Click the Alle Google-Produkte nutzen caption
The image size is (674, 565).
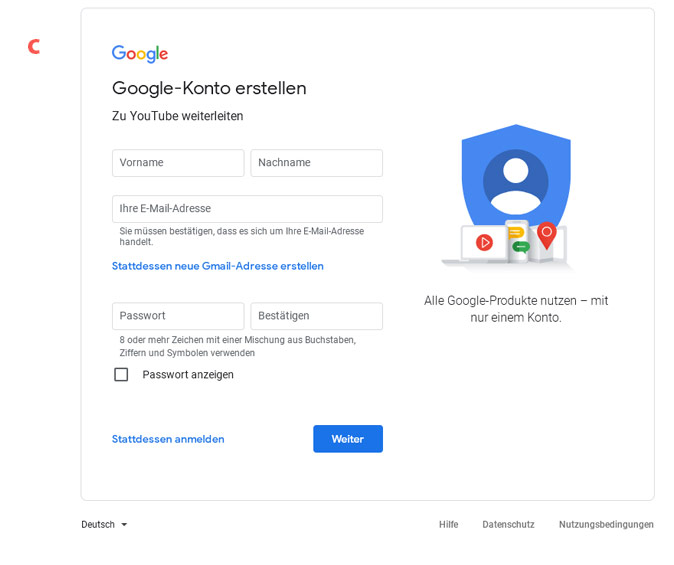[x=516, y=308]
